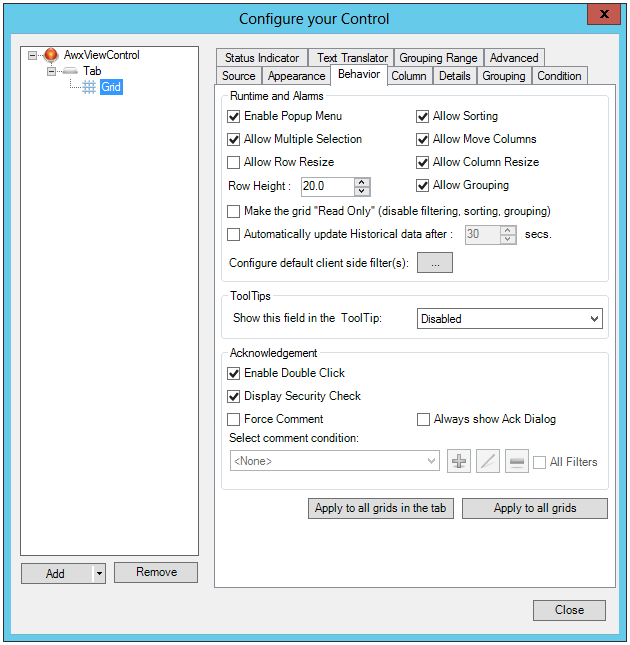
Task: Check the Force Comment option
Action: [234, 419]
